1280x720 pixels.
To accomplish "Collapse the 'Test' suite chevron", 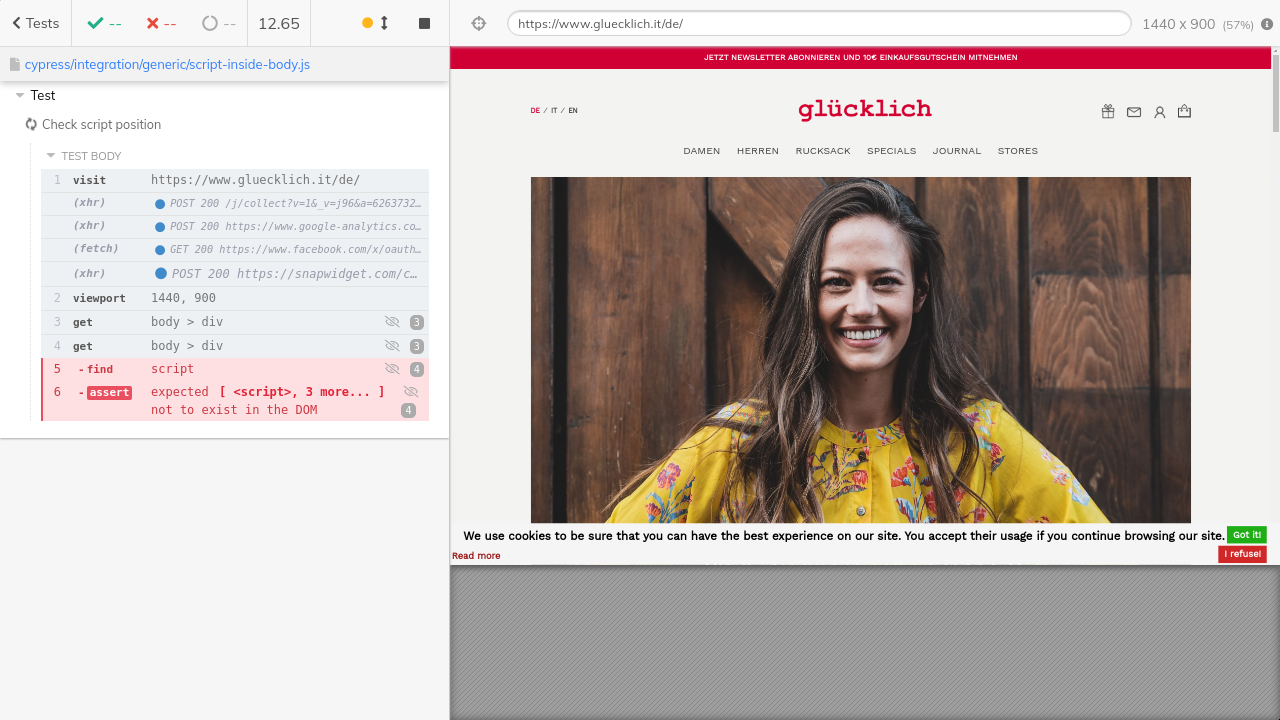I will (x=20, y=96).
